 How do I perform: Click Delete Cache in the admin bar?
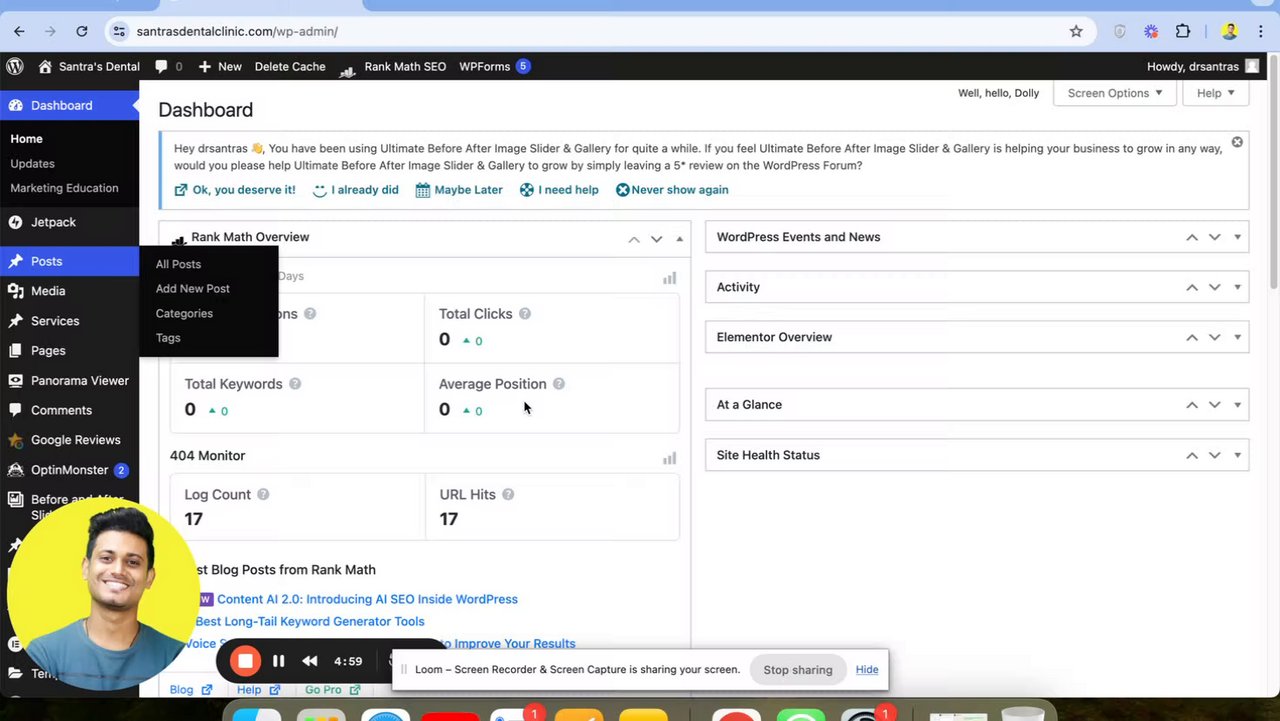click(x=290, y=66)
